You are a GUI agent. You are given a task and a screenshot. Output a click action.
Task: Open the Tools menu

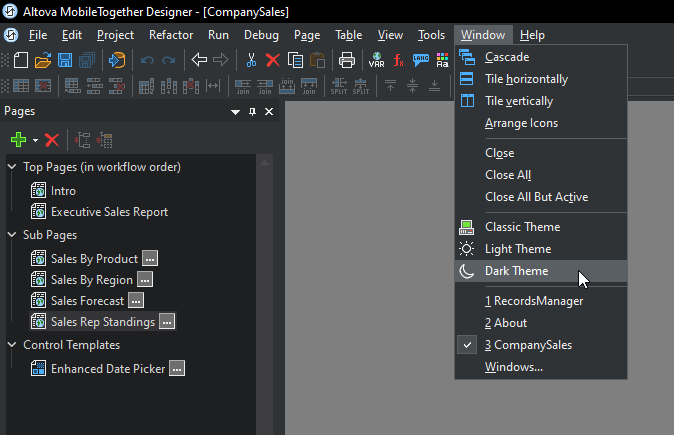(x=431, y=35)
